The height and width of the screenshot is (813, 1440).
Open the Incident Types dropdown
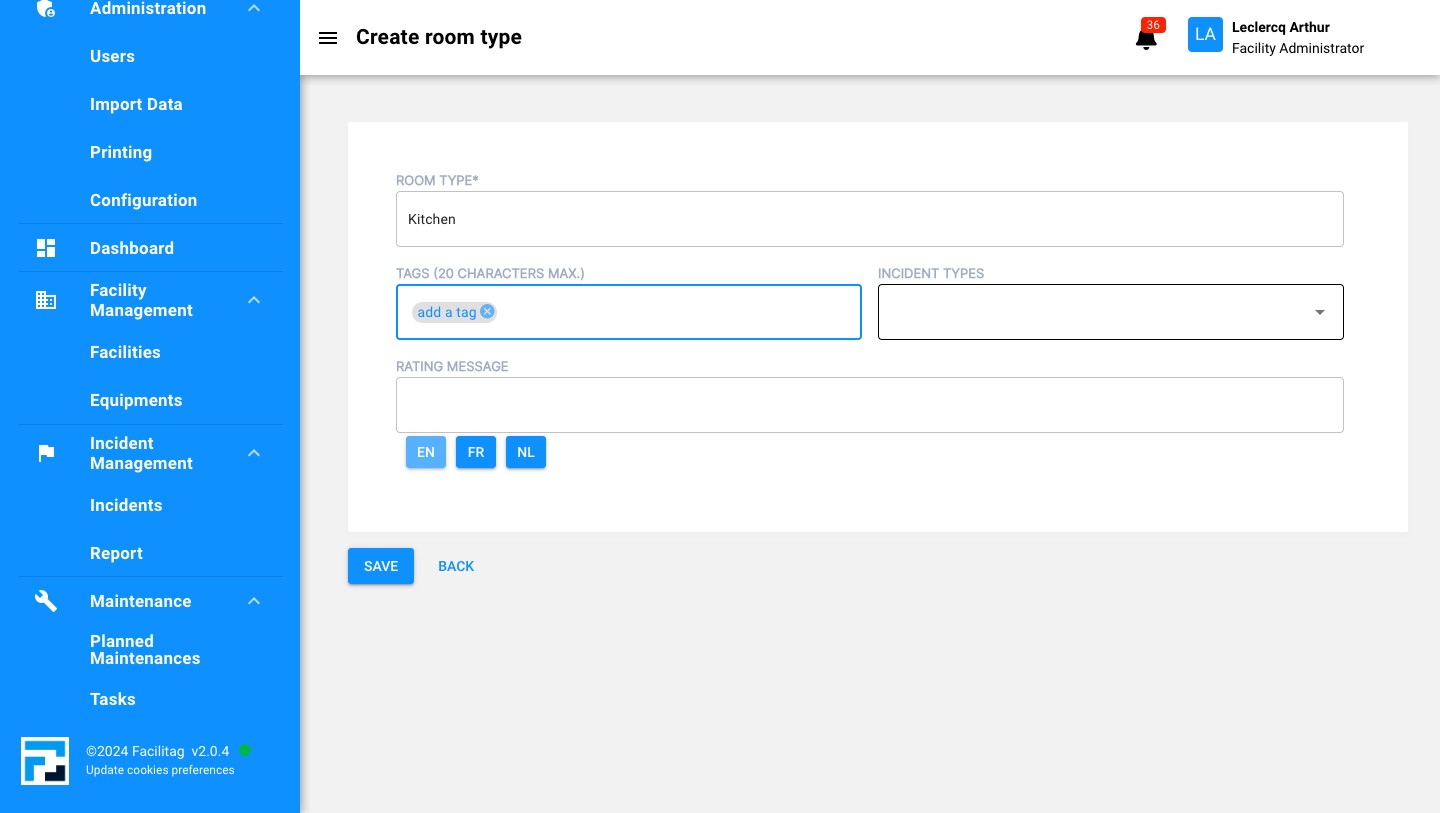[x=1110, y=312]
